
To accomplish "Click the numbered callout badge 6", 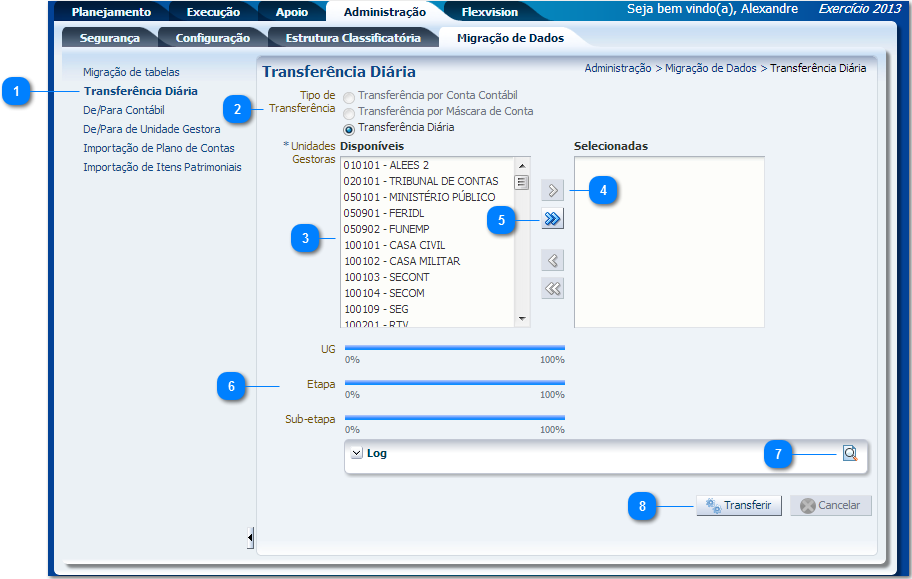I will [232, 386].
